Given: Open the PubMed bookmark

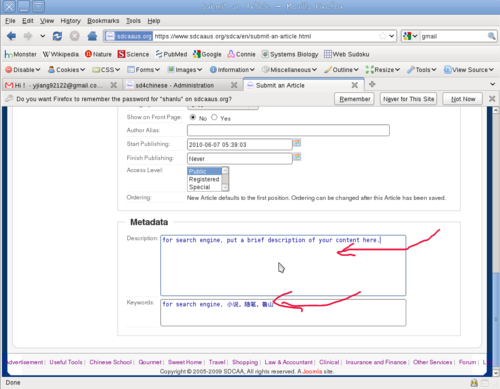Looking at the screenshot, I should point(171,54).
